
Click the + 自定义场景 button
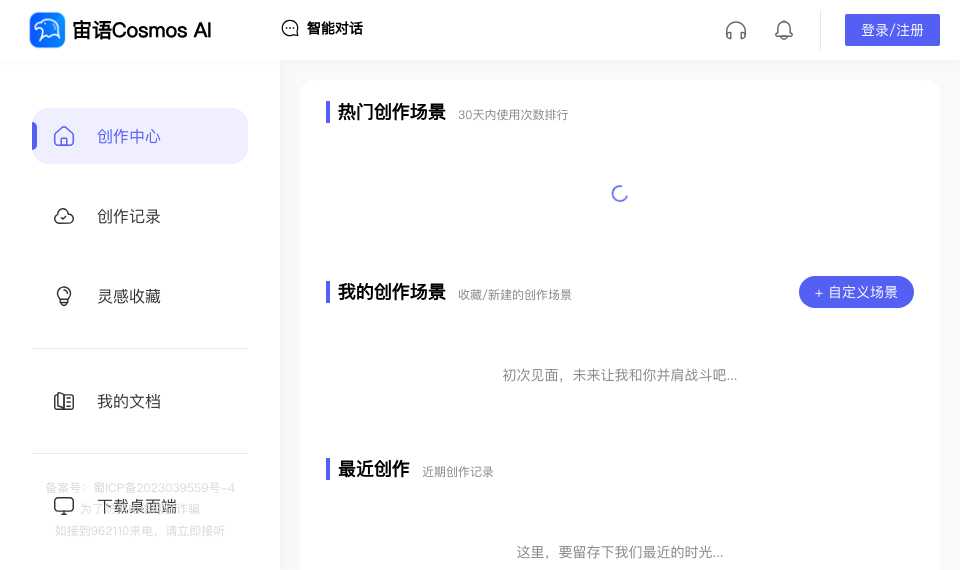click(856, 292)
